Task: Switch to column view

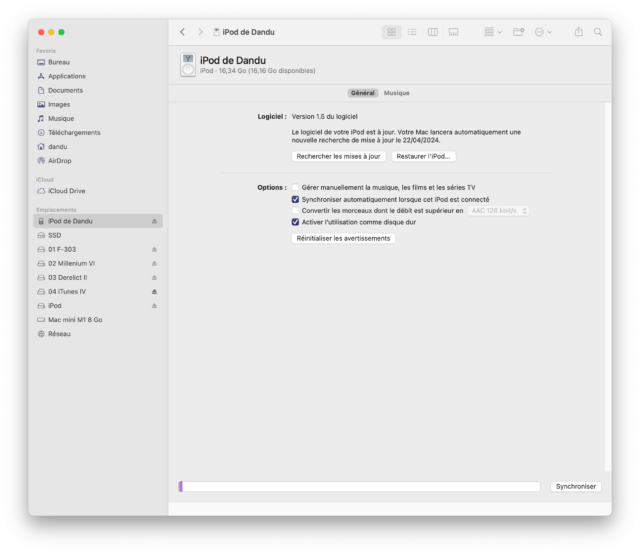Action: (433, 32)
